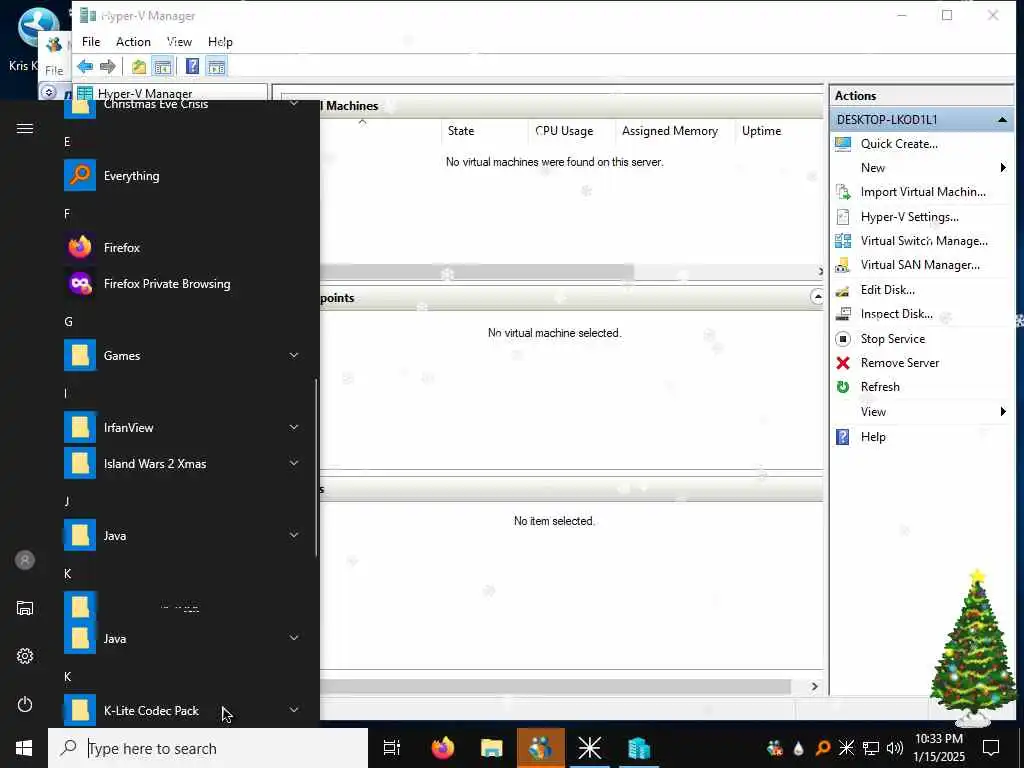1024x768 pixels.
Task: Click the Import Virtual Machine icon
Action: click(x=843, y=192)
